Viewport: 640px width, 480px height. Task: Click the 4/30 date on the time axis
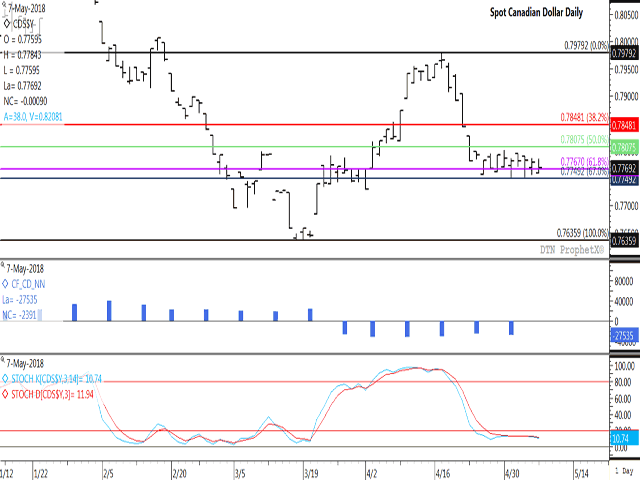coord(512,473)
